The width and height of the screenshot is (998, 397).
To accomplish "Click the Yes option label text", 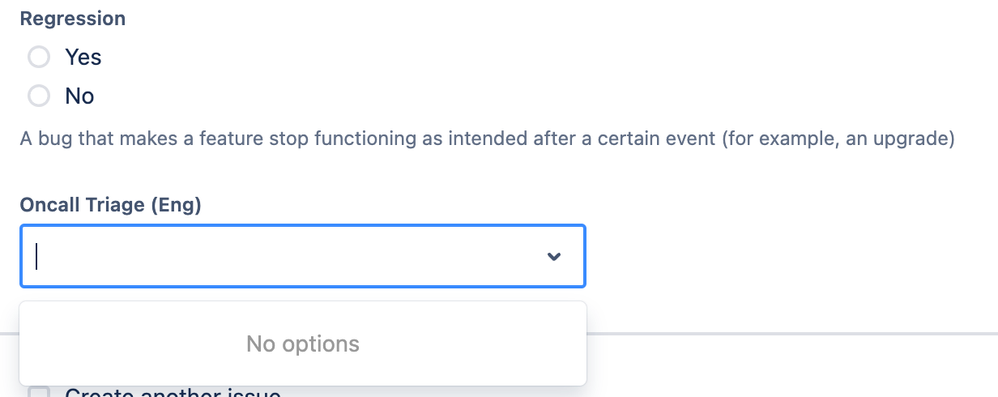I will click(x=83, y=57).
